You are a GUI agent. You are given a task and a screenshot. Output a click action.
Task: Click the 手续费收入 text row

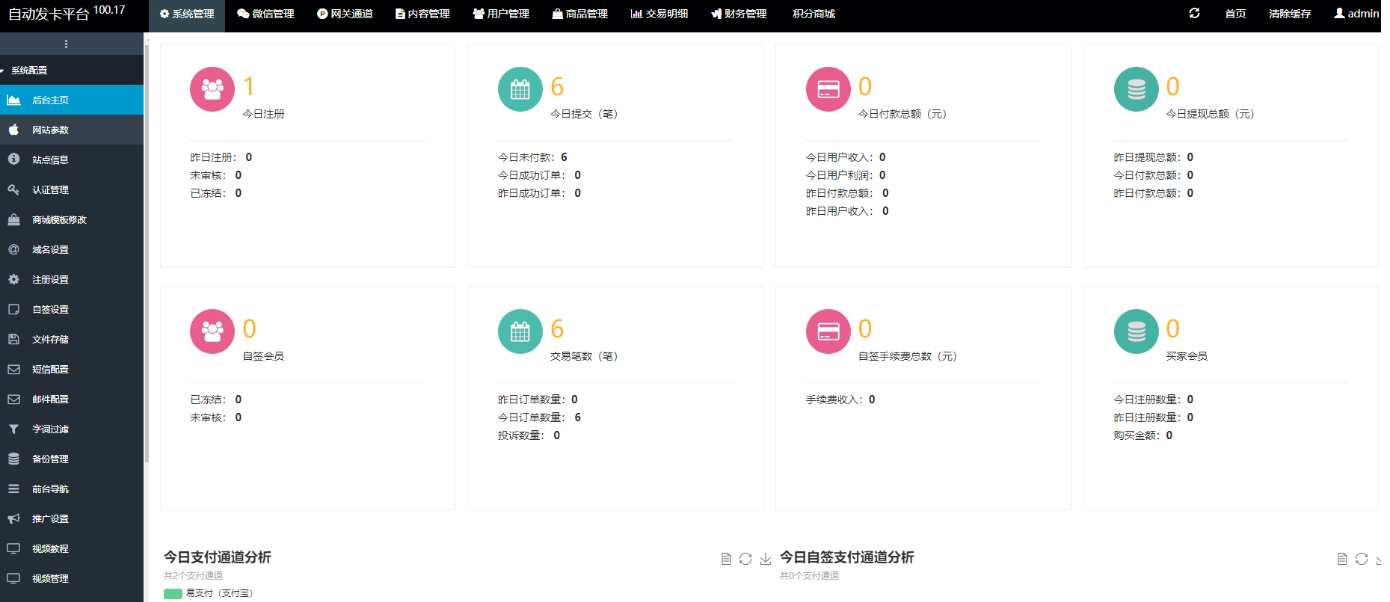click(x=841, y=399)
